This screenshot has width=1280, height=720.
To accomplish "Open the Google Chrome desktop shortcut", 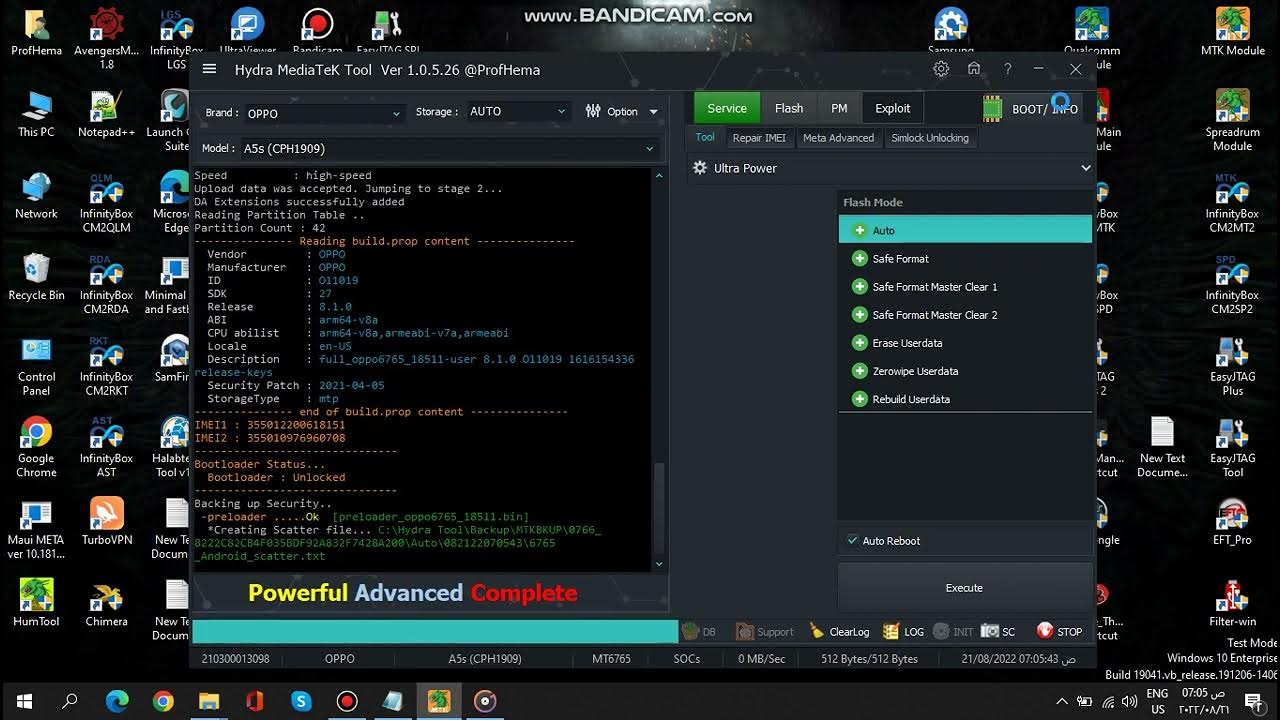I will point(36,447).
